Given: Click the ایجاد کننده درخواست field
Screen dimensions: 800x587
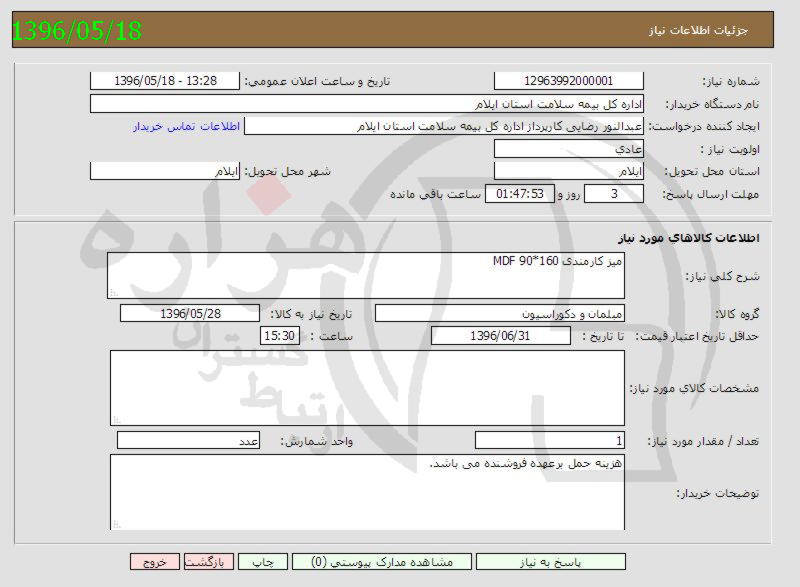Looking at the screenshot, I should point(445,127).
